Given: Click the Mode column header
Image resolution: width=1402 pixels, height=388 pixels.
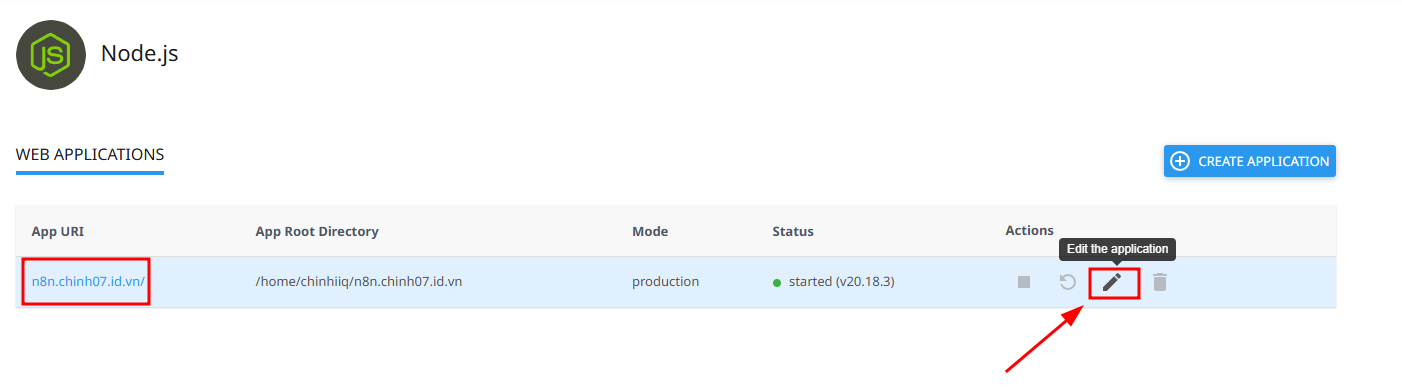Looking at the screenshot, I should click(x=650, y=231).
